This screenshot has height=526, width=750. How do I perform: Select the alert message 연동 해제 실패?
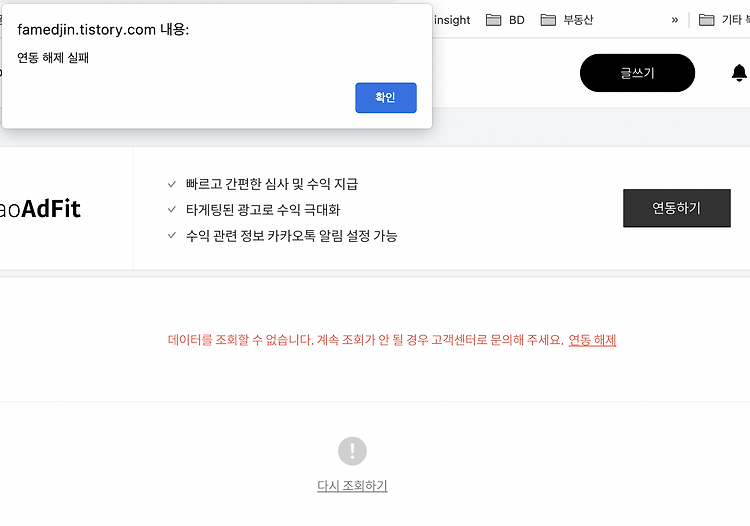[x=53, y=58]
